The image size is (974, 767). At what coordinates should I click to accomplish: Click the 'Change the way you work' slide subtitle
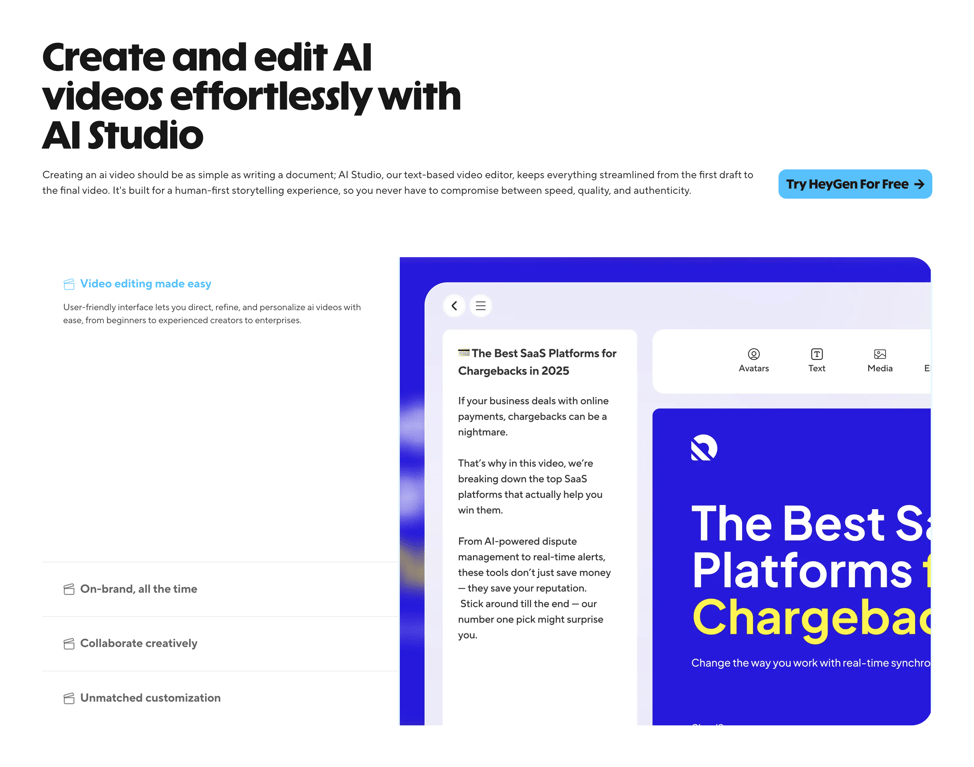click(811, 663)
